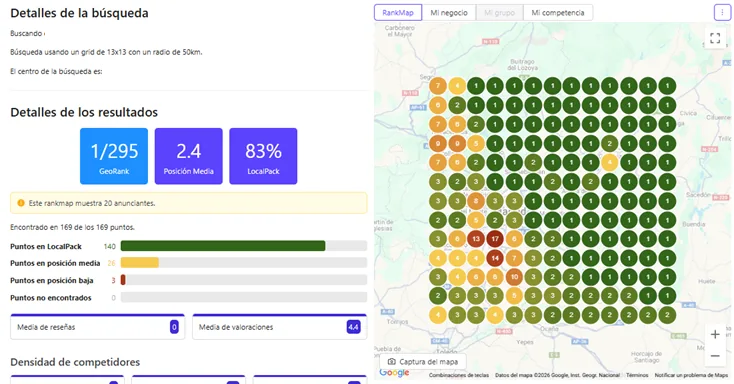734x384 pixels.
Task: Click the 'Sacedón' town label on map
Action: (698, 195)
